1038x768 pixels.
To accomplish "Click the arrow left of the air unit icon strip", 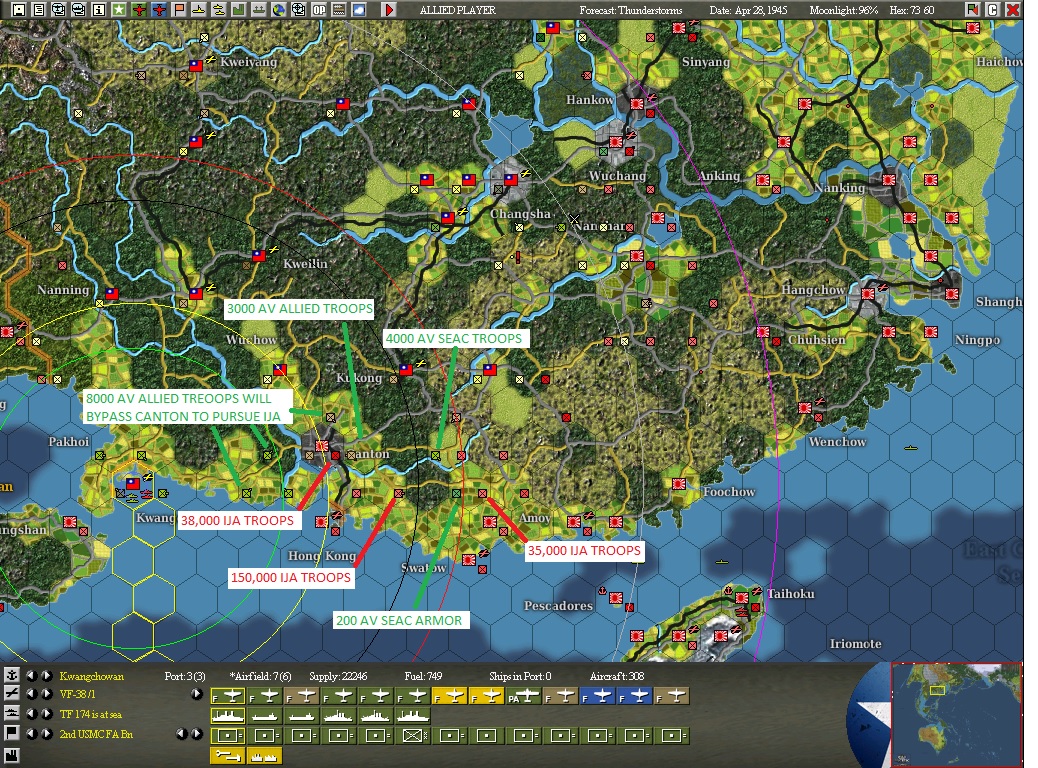I will [x=197, y=694].
